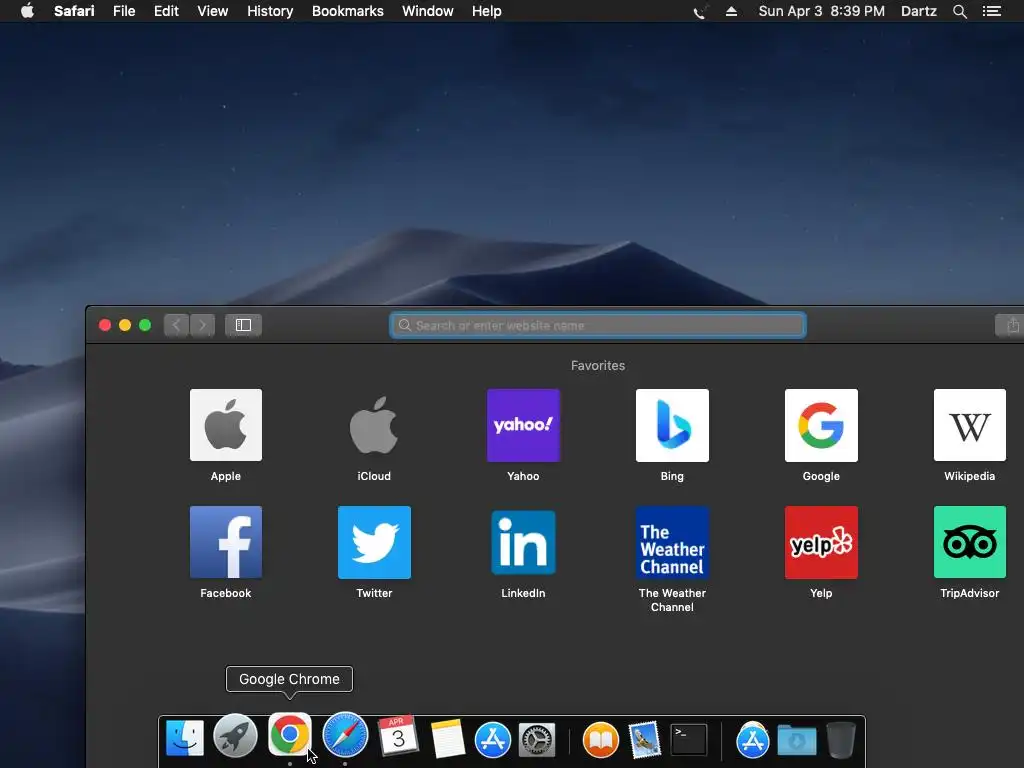Open Terminal from the Dock
The height and width of the screenshot is (768, 1024).
tap(689, 740)
